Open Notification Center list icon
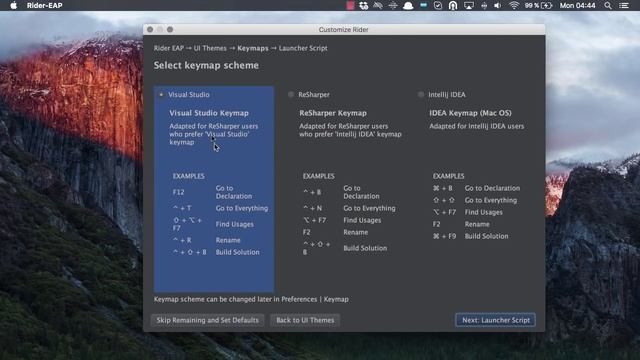This screenshot has width=640, height=360. click(x=624, y=5)
